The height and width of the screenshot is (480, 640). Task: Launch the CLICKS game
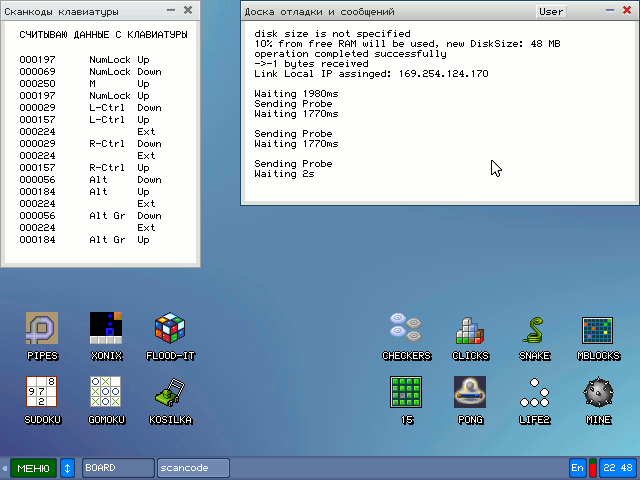(470, 329)
